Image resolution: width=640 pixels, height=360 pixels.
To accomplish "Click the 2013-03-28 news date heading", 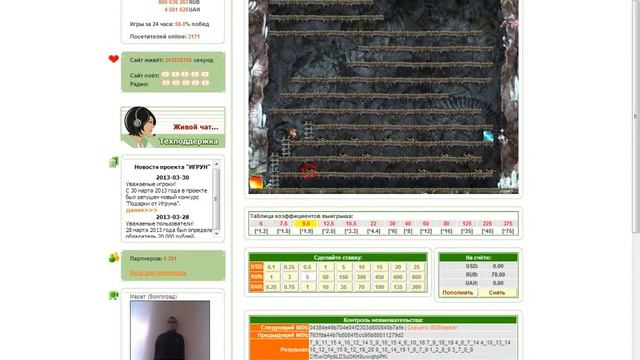I will click(x=172, y=217).
